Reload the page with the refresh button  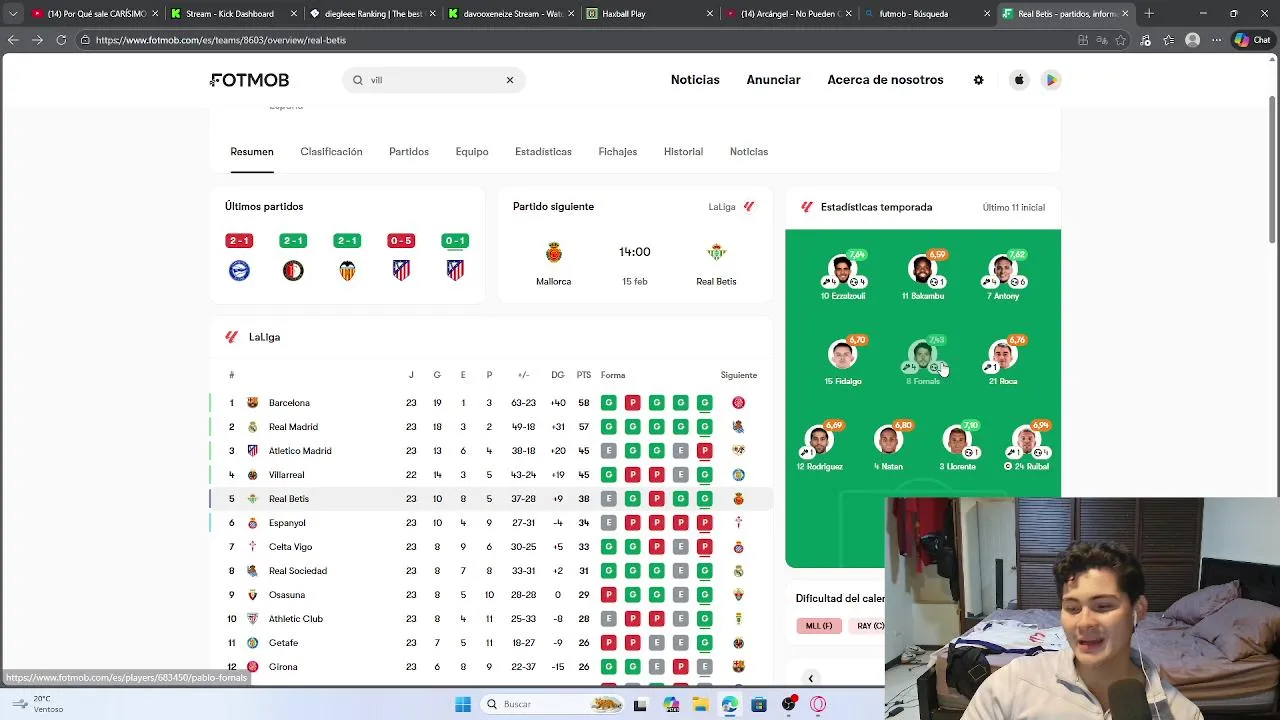61,40
